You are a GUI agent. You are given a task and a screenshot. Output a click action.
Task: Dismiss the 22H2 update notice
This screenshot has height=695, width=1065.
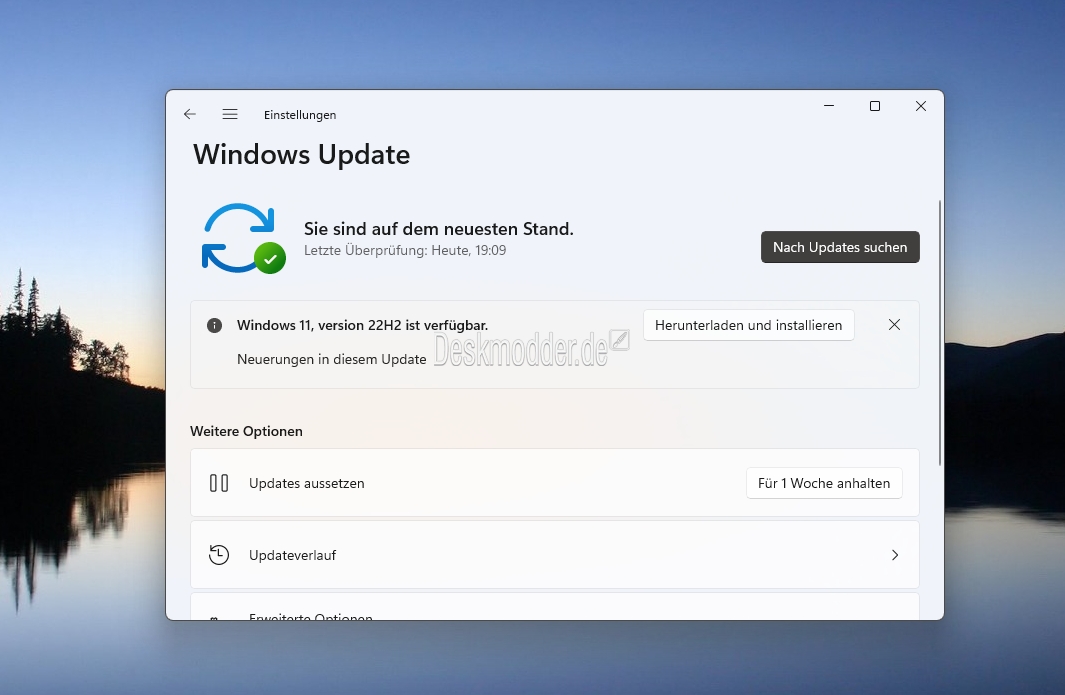[x=894, y=325]
